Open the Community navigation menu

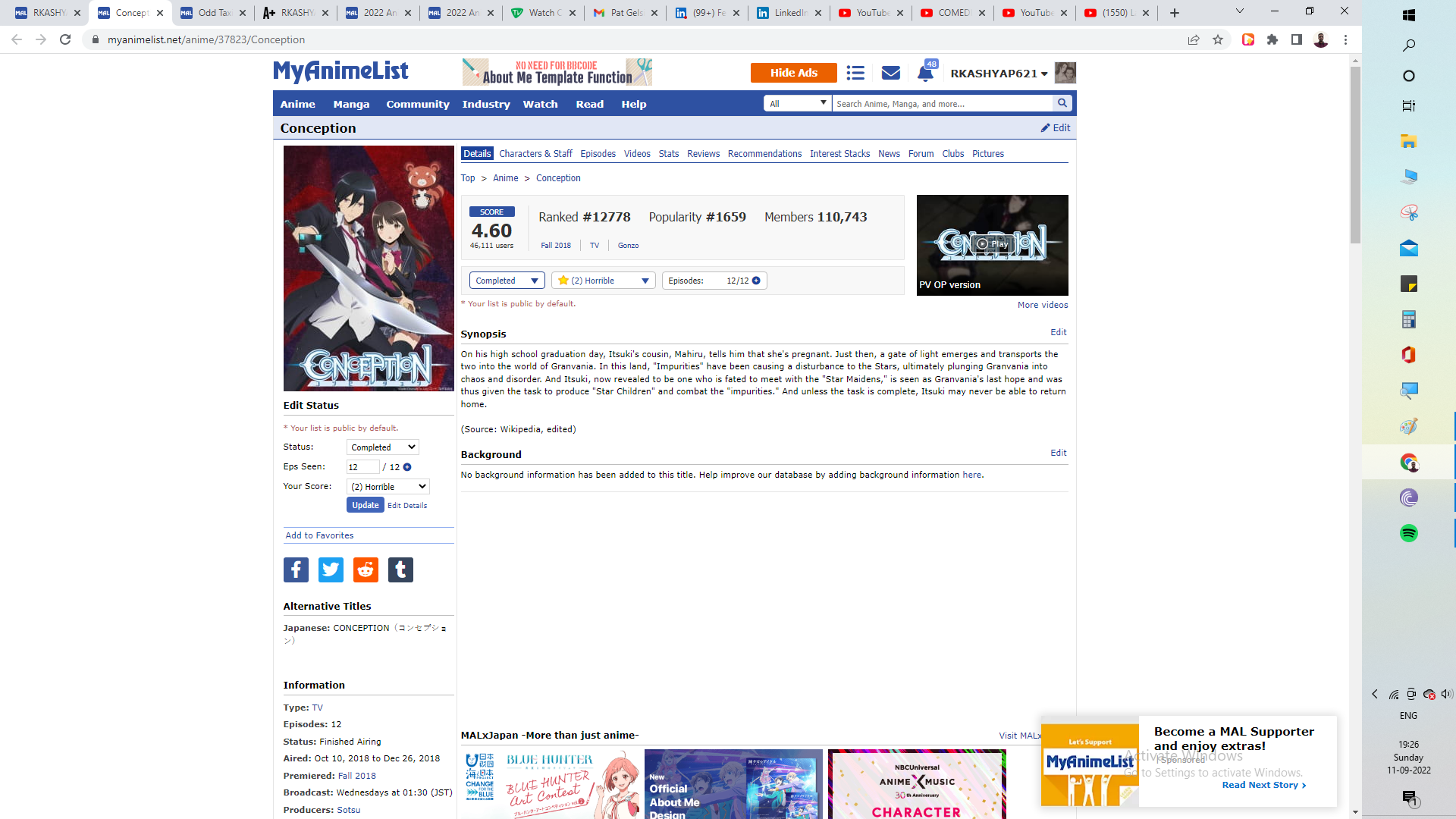point(418,104)
